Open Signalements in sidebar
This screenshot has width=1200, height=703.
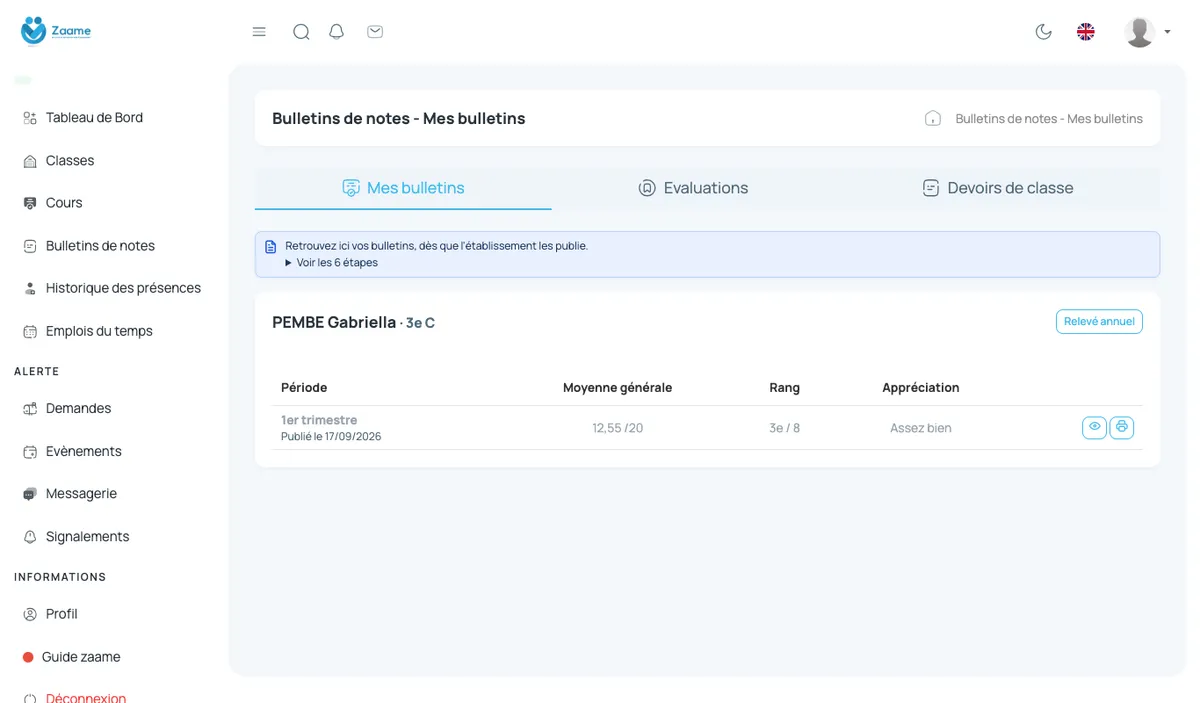tap(87, 537)
